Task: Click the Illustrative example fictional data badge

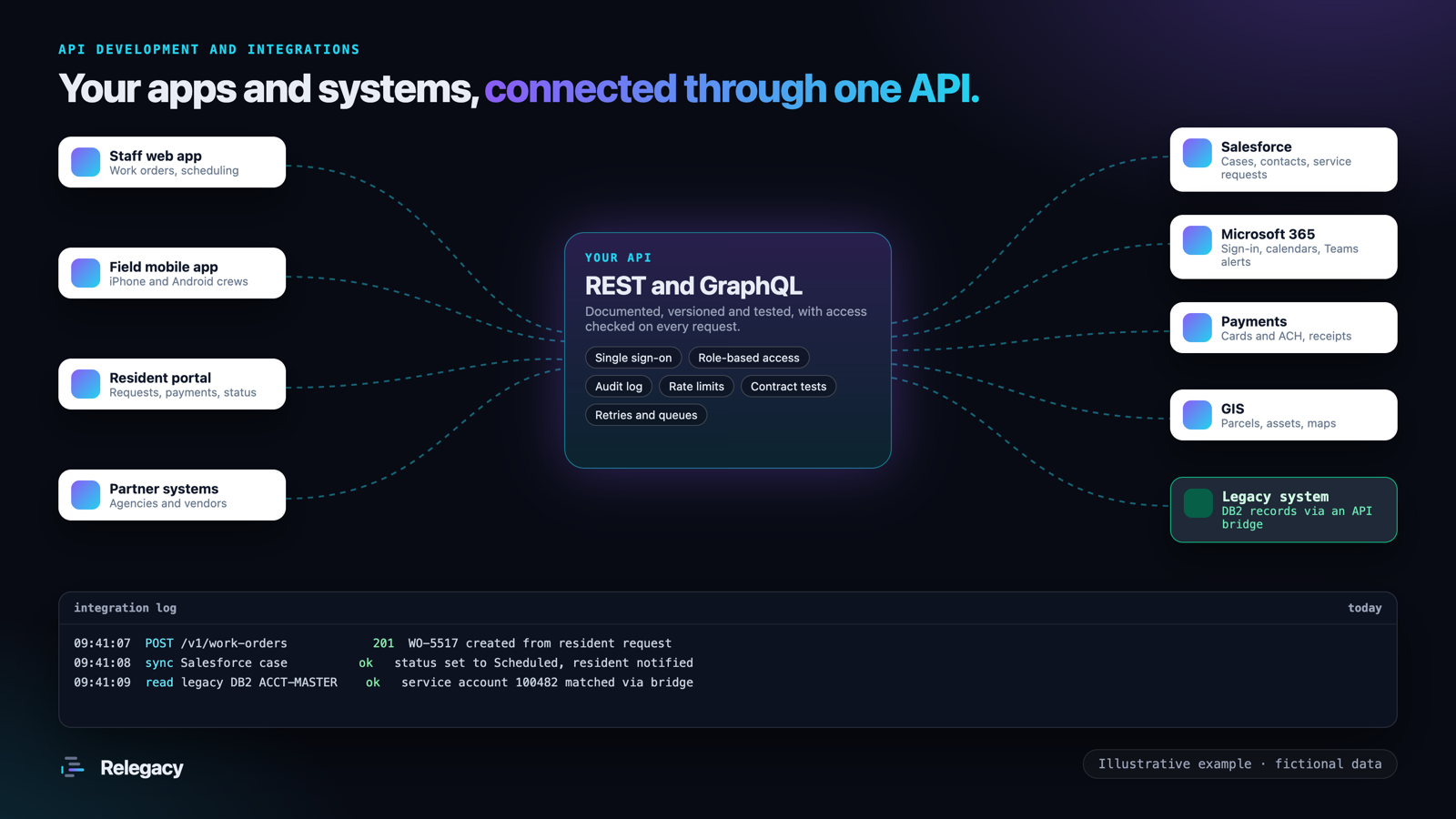Action: click(1239, 764)
